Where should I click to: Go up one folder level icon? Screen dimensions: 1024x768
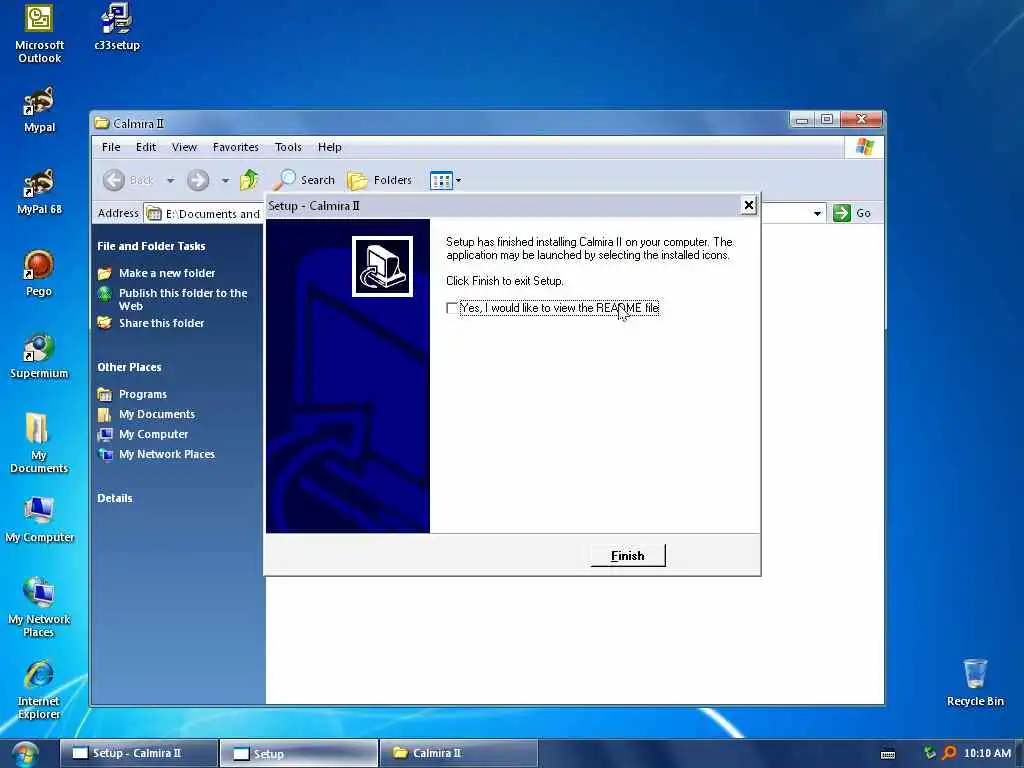(x=249, y=180)
